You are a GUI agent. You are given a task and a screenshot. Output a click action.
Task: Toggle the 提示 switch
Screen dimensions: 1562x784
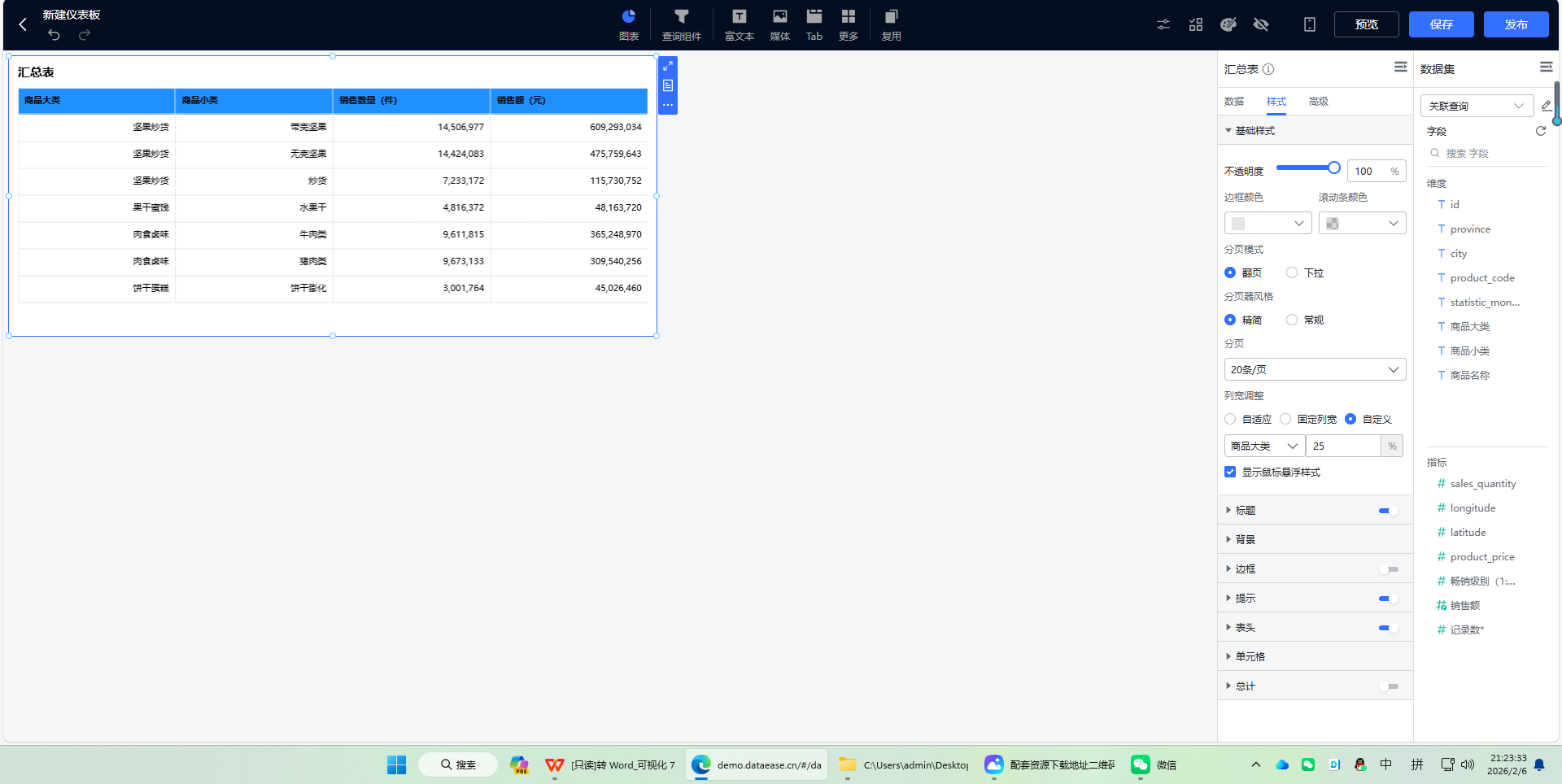1389,599
